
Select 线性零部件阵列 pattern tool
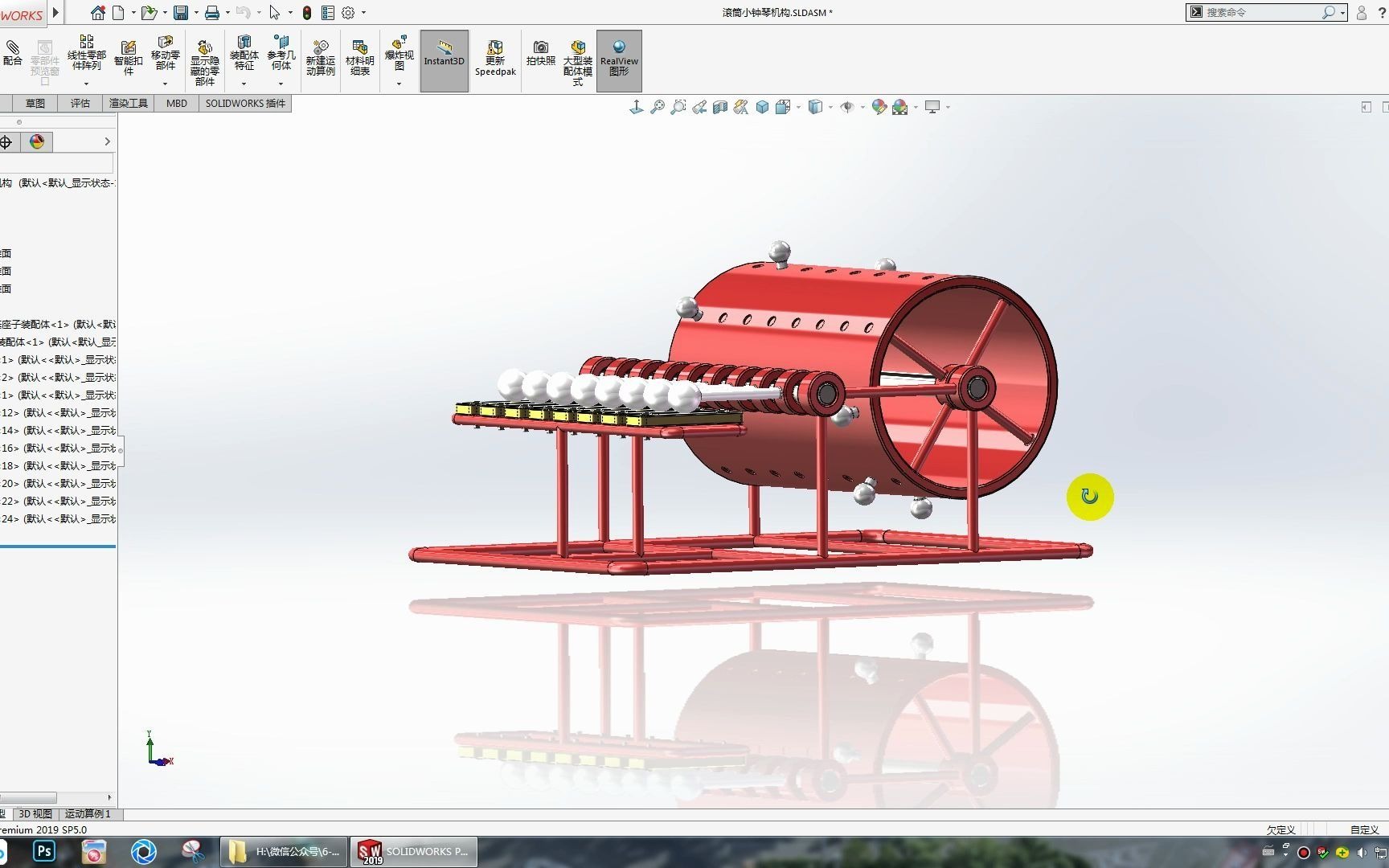pyautogui.click(x=86, y=53)
